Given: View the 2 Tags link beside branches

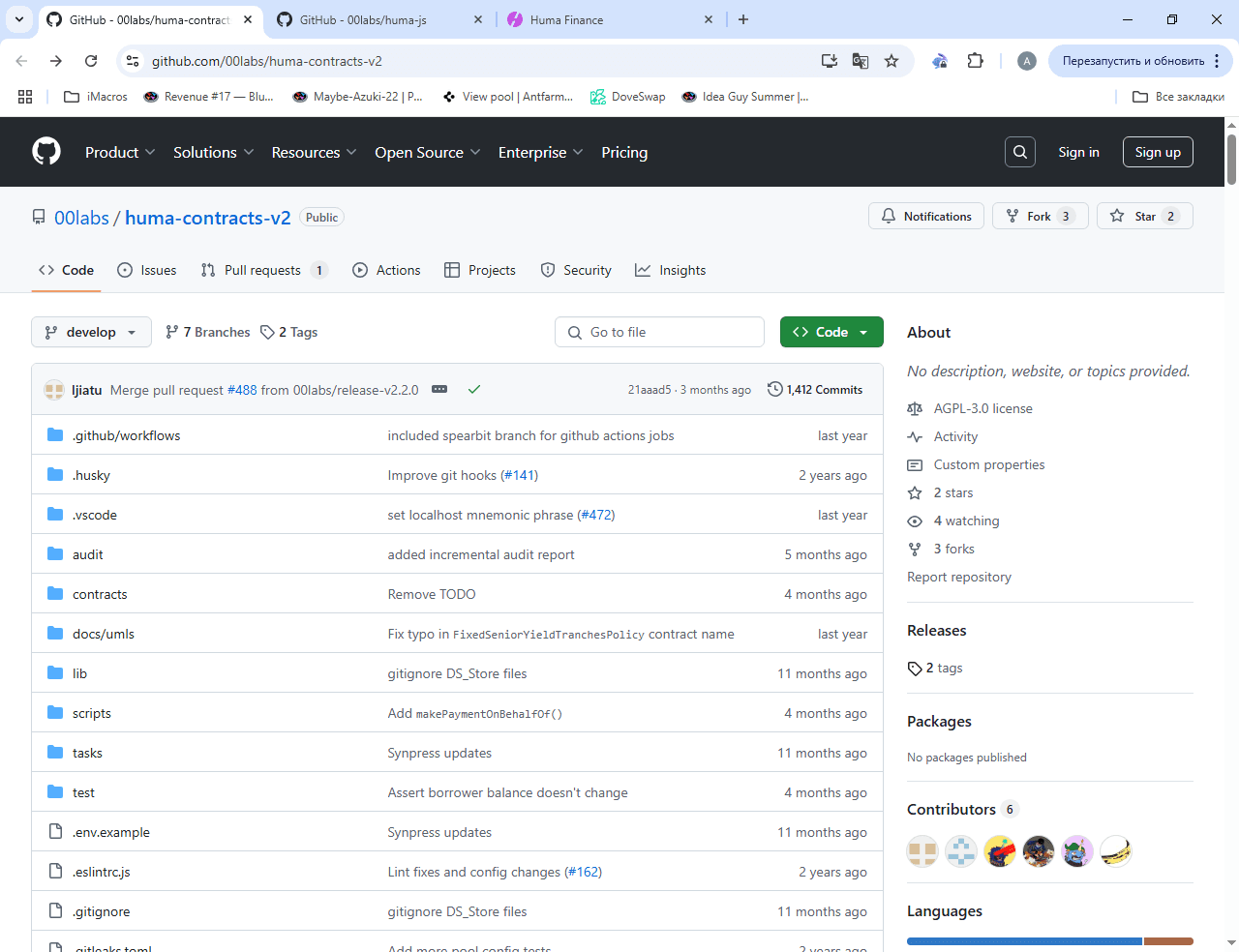Looking at the screenshot, I should [288, 332].
